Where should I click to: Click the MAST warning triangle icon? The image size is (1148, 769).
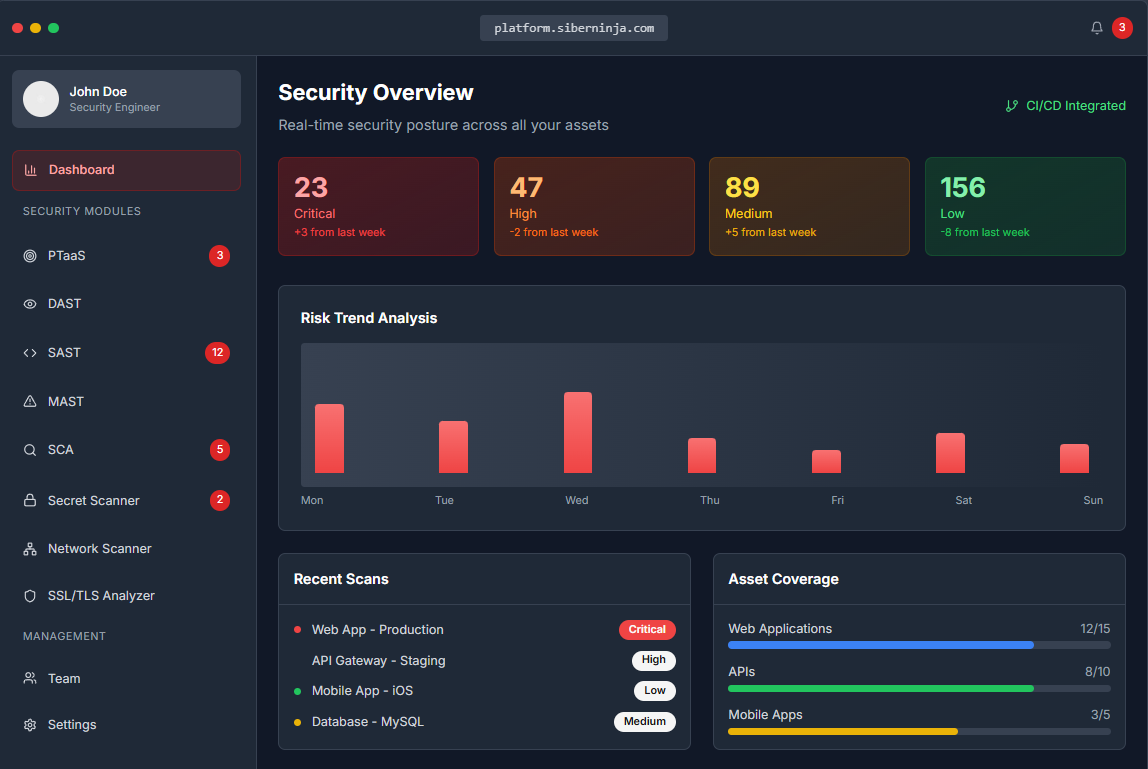click(30, 402)
